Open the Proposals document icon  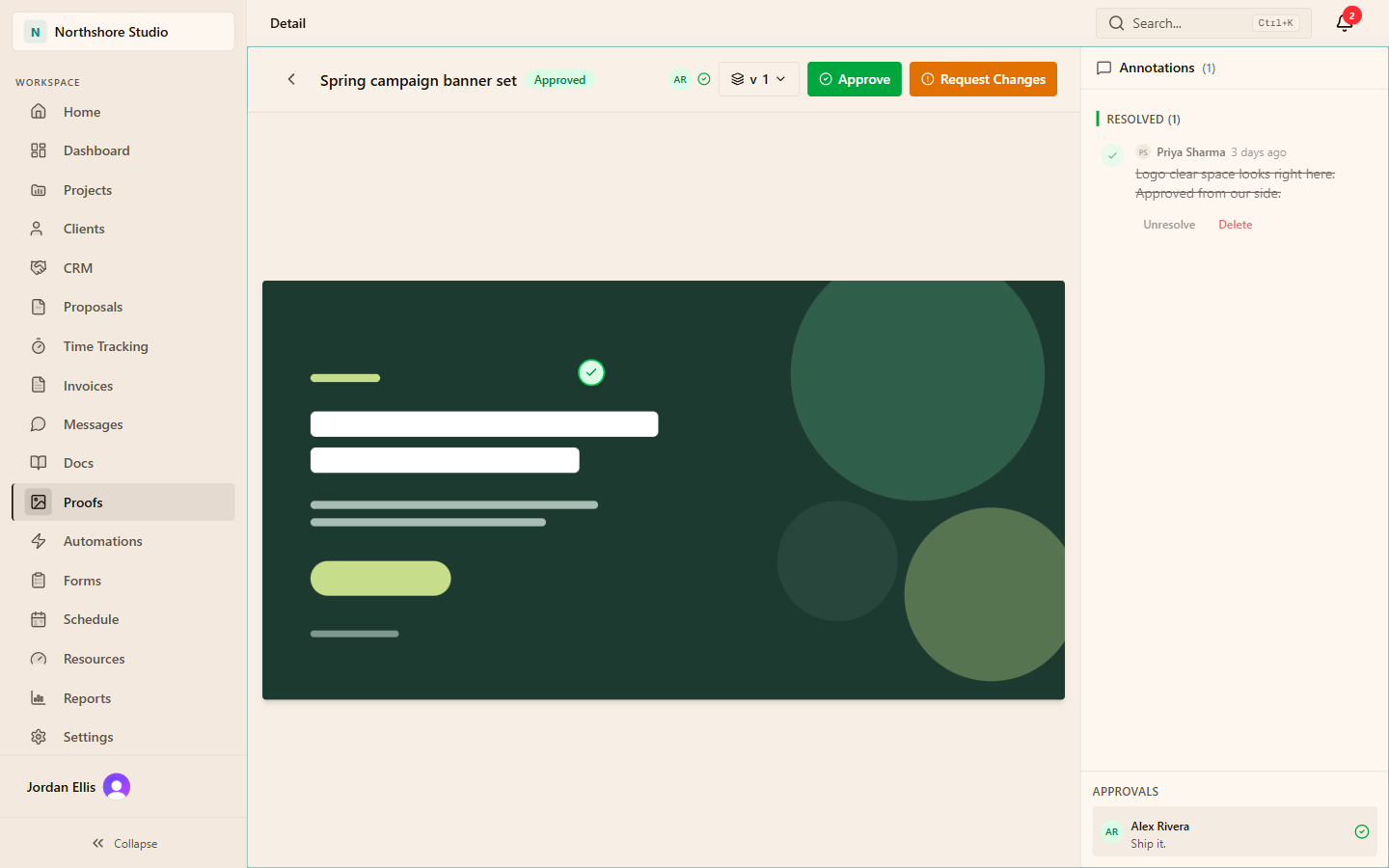coord(39,307)
